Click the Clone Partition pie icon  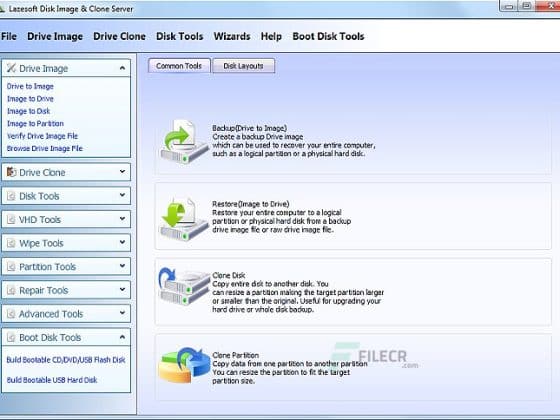pos(184,365)
